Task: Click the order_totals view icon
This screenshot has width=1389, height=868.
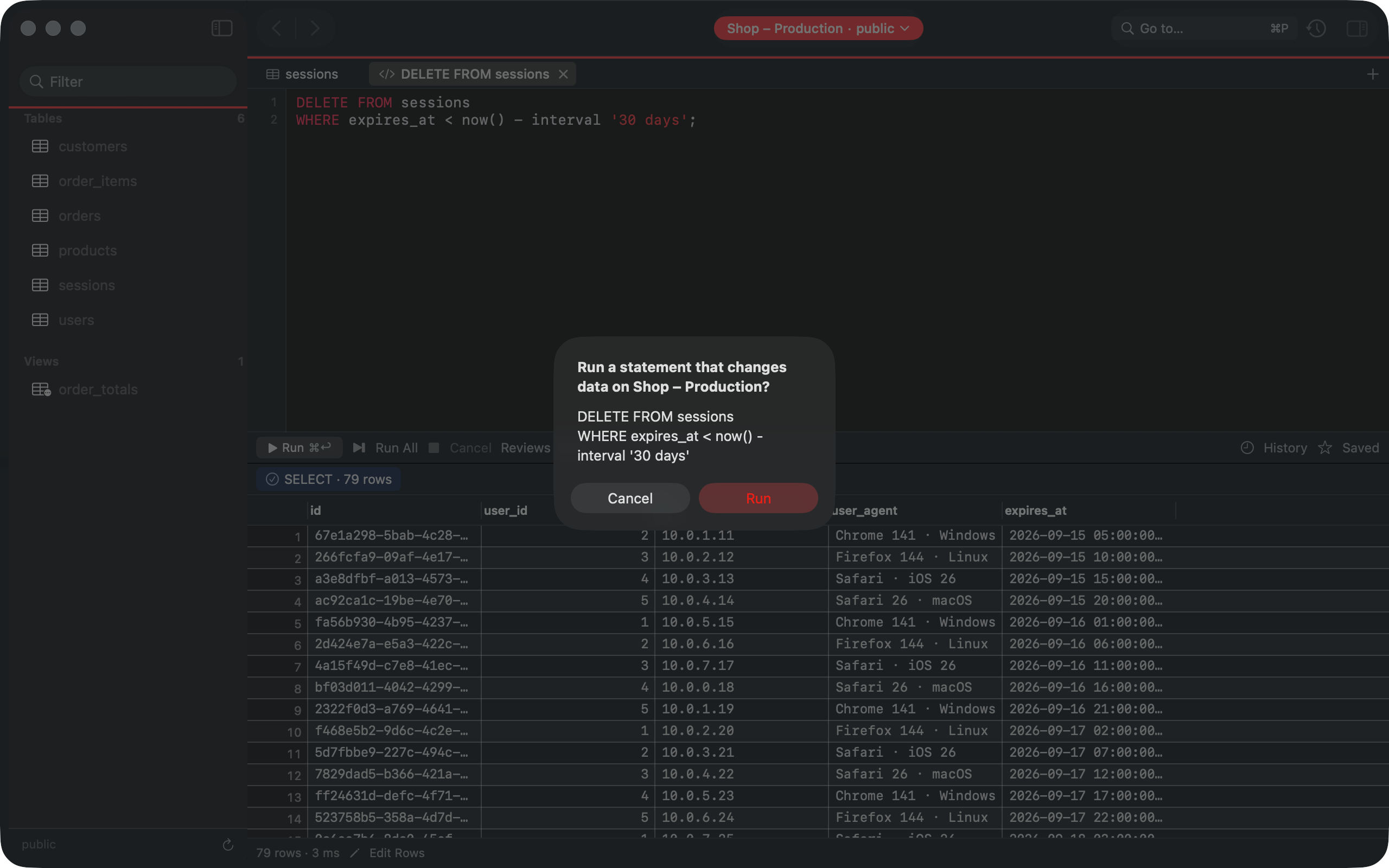Action: 41,389
